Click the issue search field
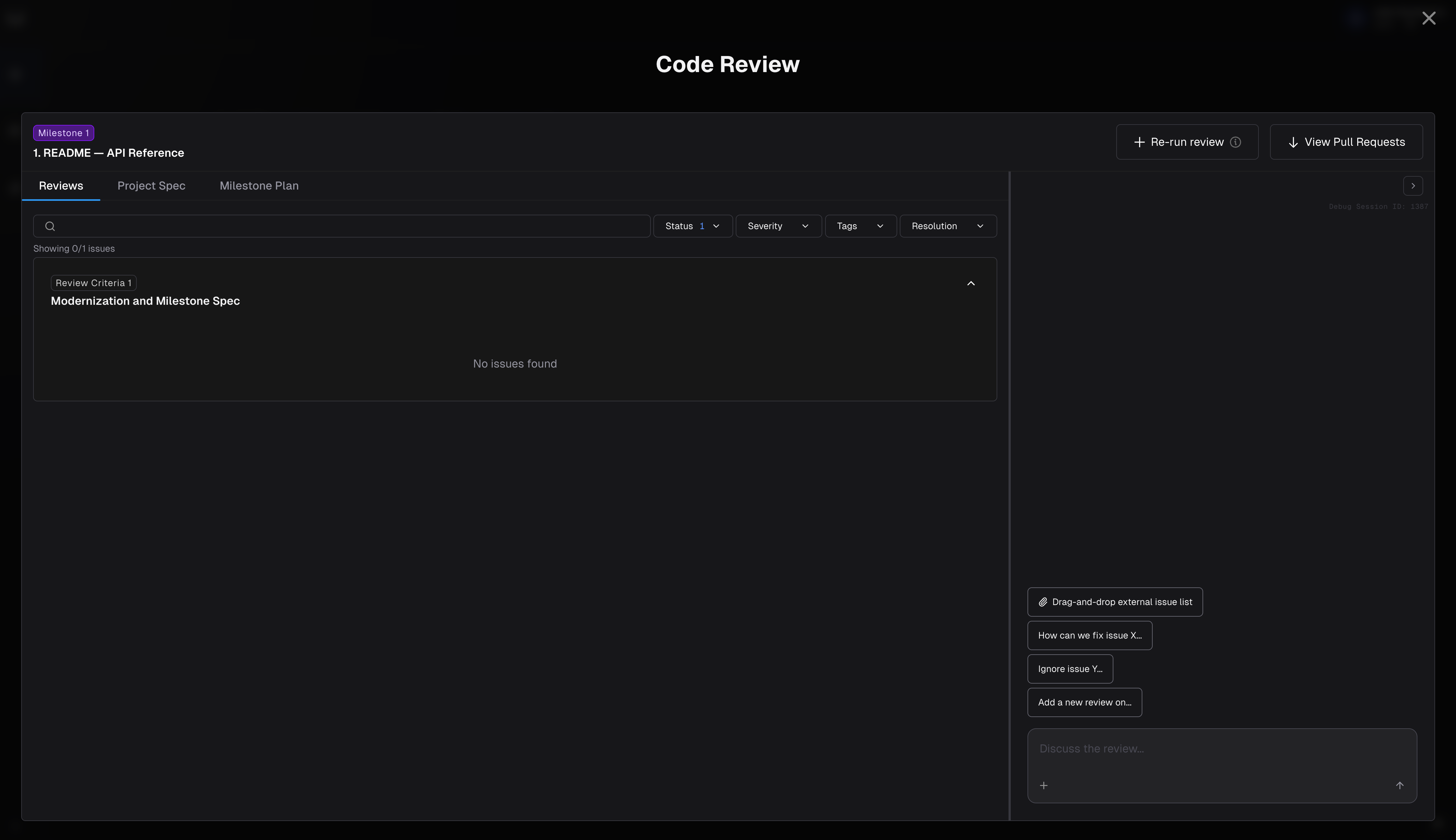Screen dimensions: 1456x840 pos(342,226)
